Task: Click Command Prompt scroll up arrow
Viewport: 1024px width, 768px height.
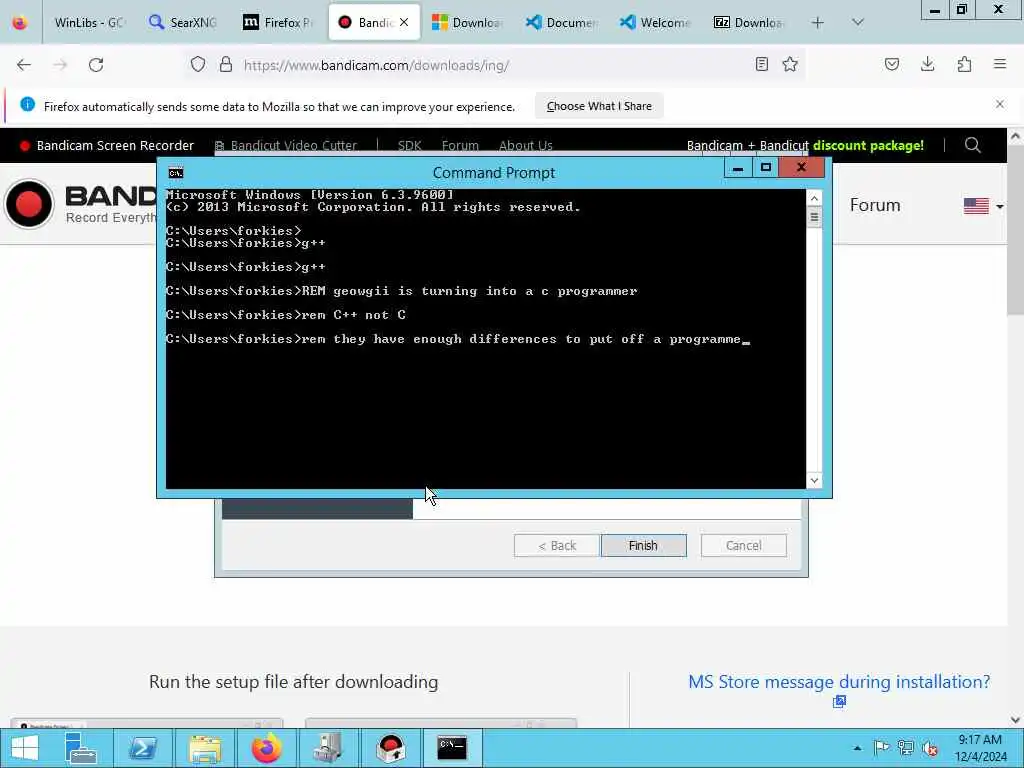Action: click(814, 197)
